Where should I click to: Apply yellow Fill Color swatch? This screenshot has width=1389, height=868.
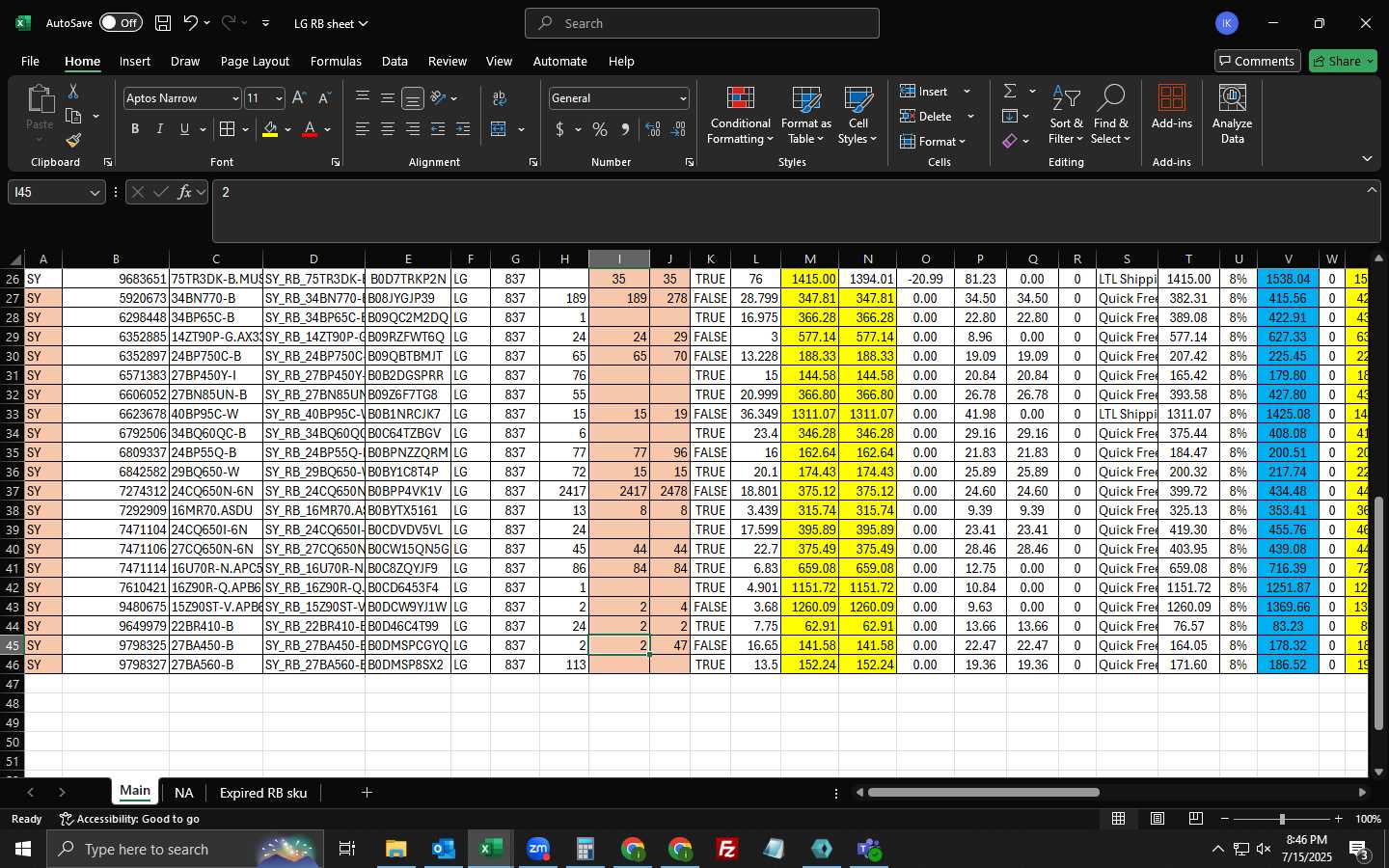click(270, 129)
